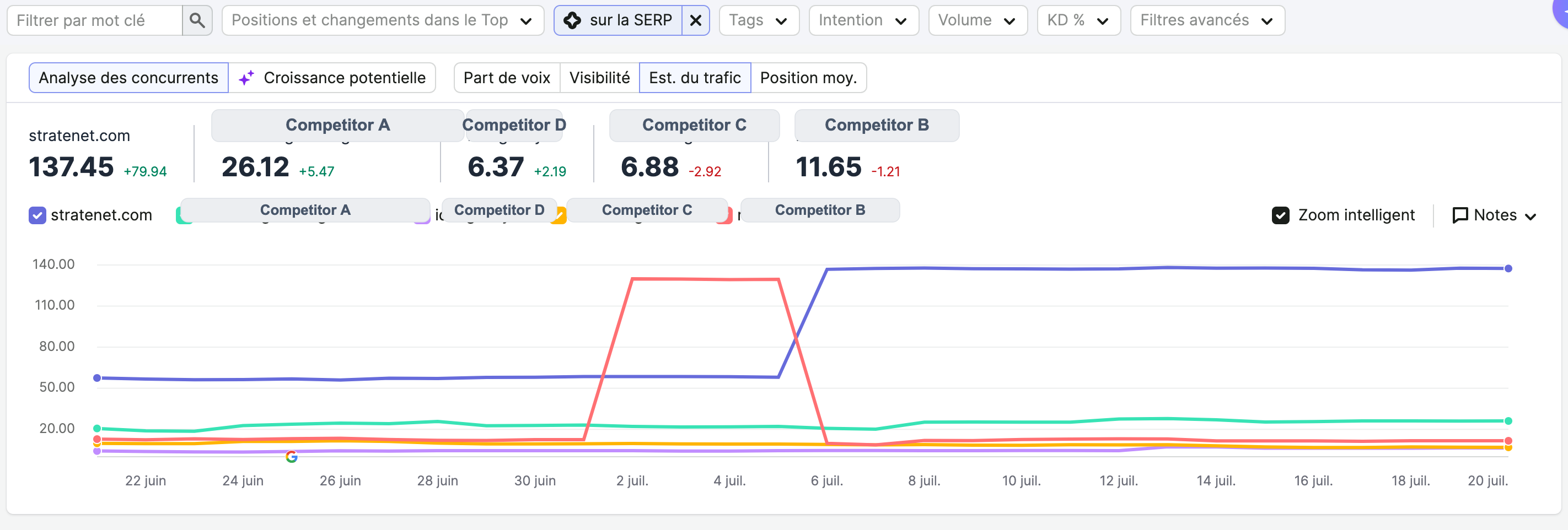The height and width of the screenshot is (530, 1568).
Task: Click the value 11.65
Action: (x=829, y=167)
